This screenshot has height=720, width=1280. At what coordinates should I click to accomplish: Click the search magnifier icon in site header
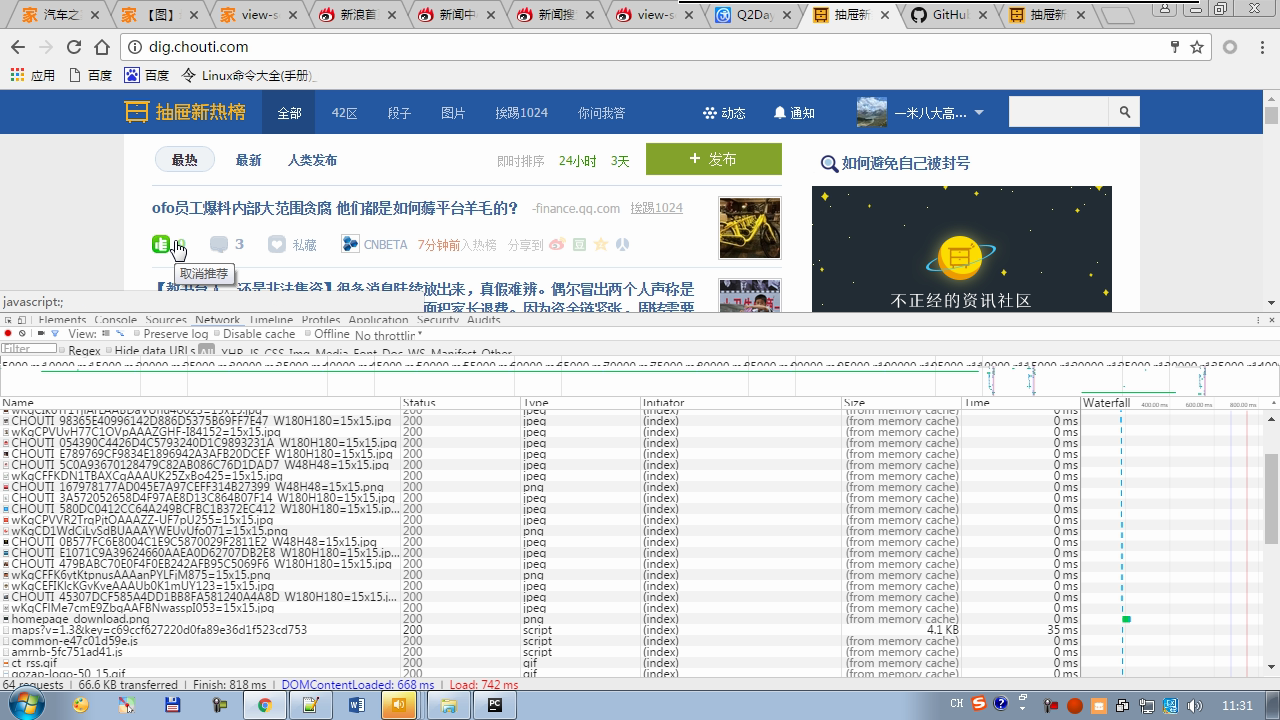pos(1125,112)
